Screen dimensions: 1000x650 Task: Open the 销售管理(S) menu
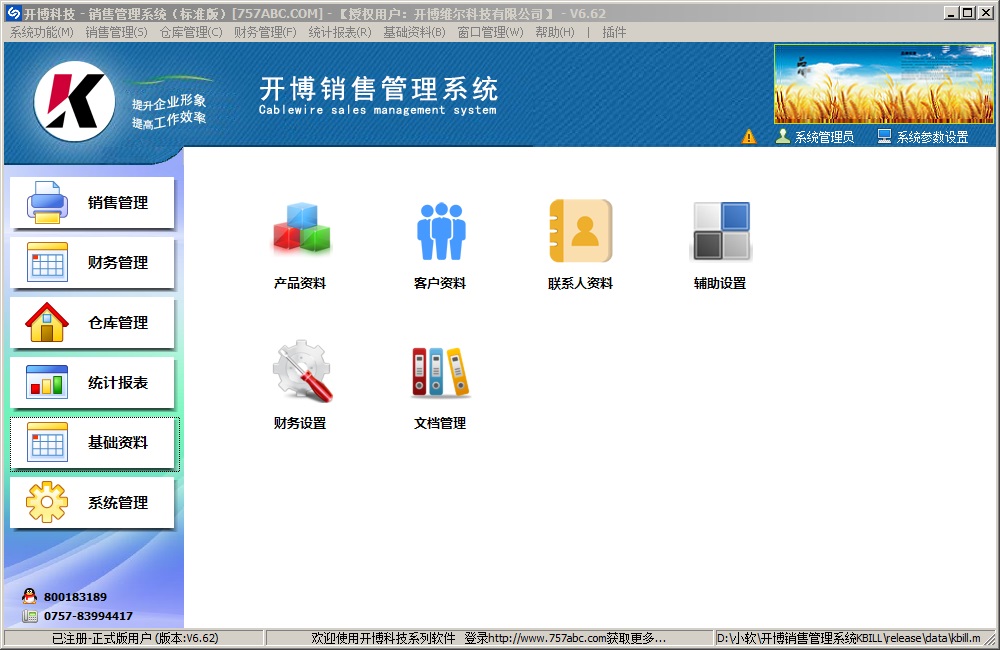point(117,32)
